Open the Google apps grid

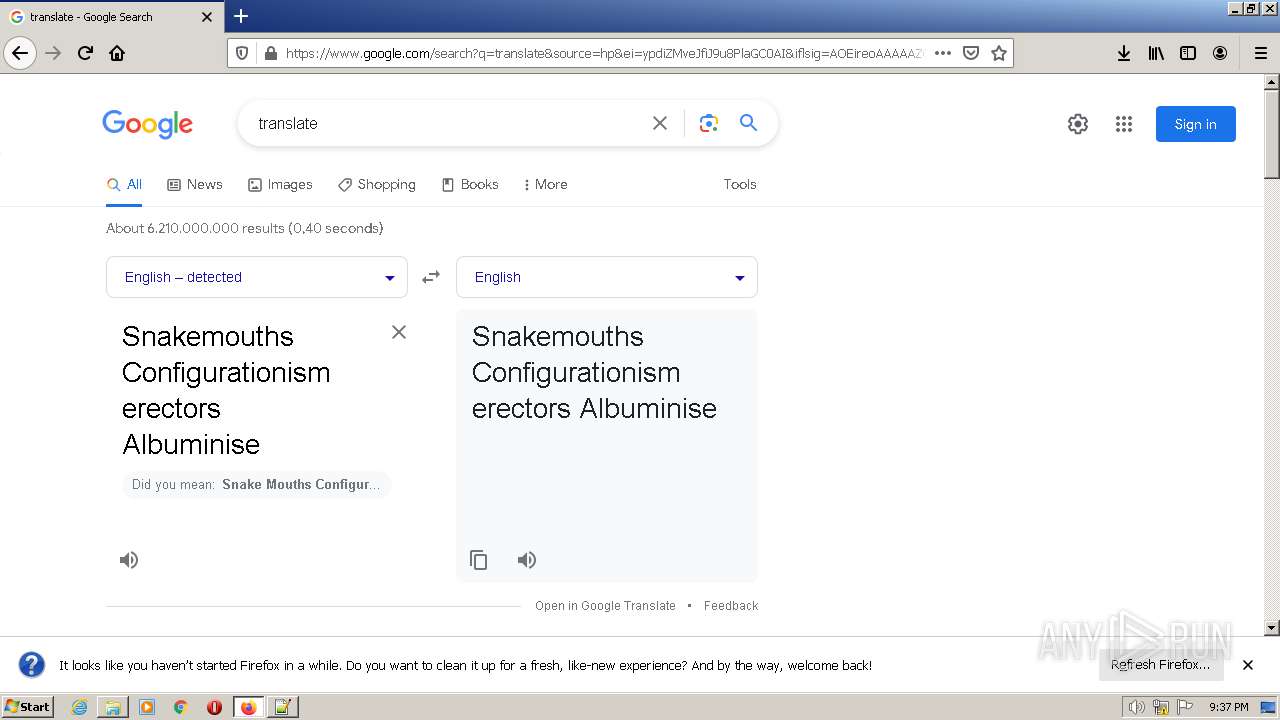[1124, 124]
